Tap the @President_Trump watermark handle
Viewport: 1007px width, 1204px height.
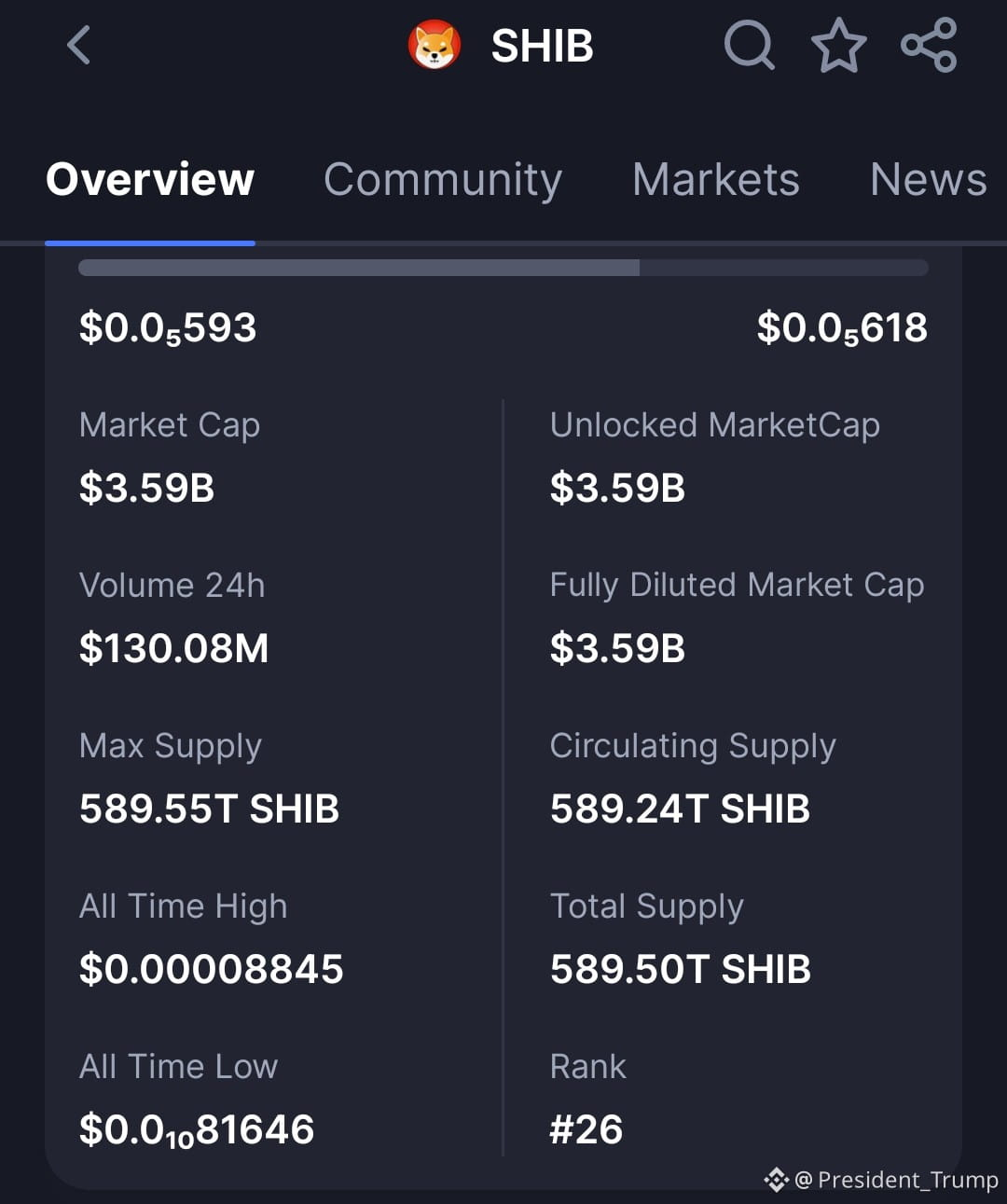(x=896, y=1180)
